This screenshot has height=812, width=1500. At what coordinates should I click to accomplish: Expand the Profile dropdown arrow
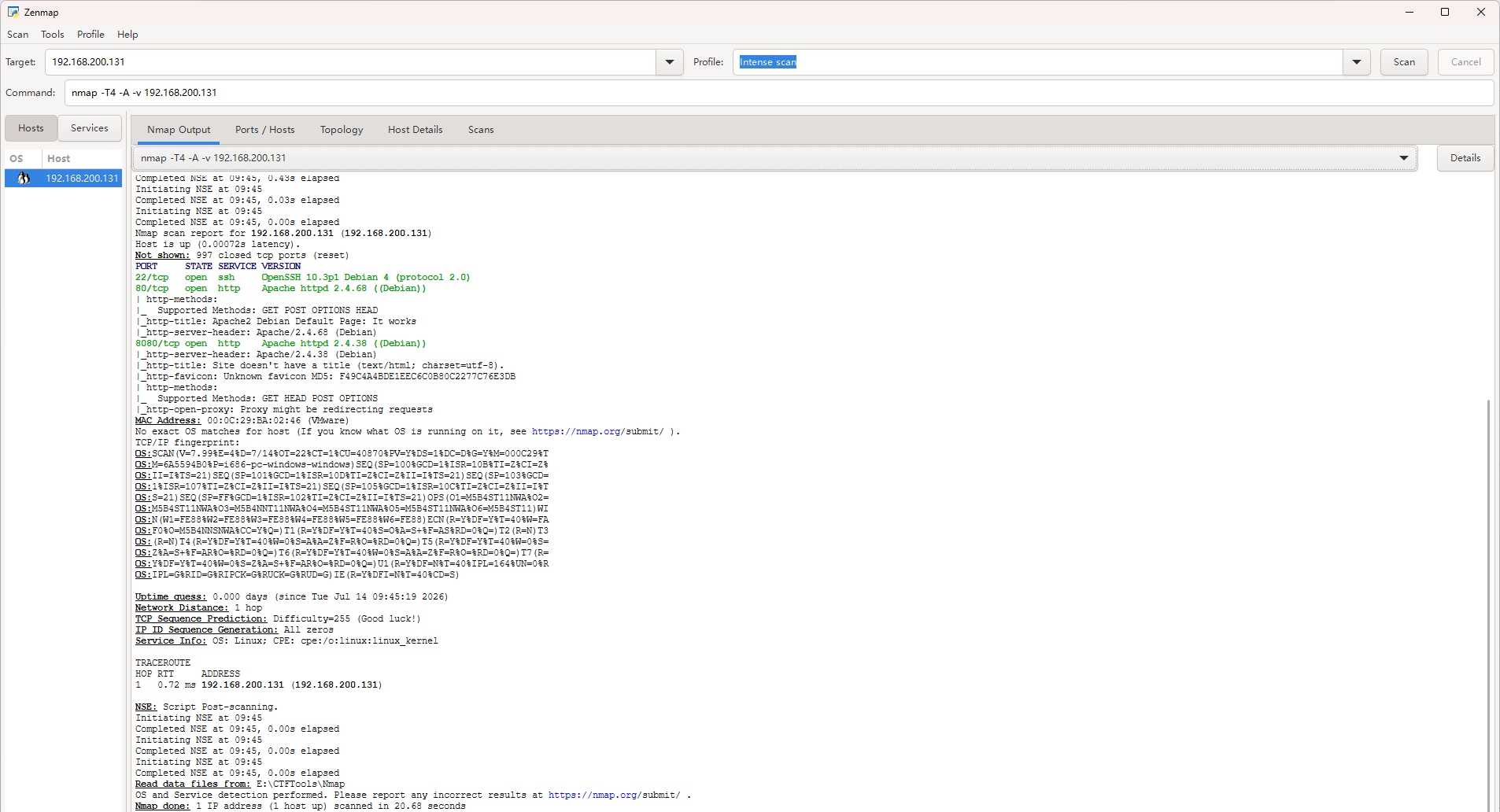(x=1357, y=62)
